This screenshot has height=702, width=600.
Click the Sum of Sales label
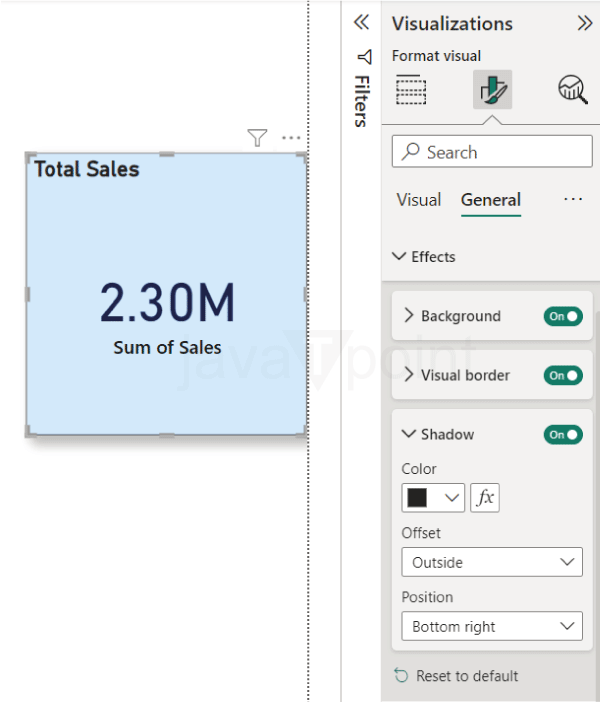[167, 347]
